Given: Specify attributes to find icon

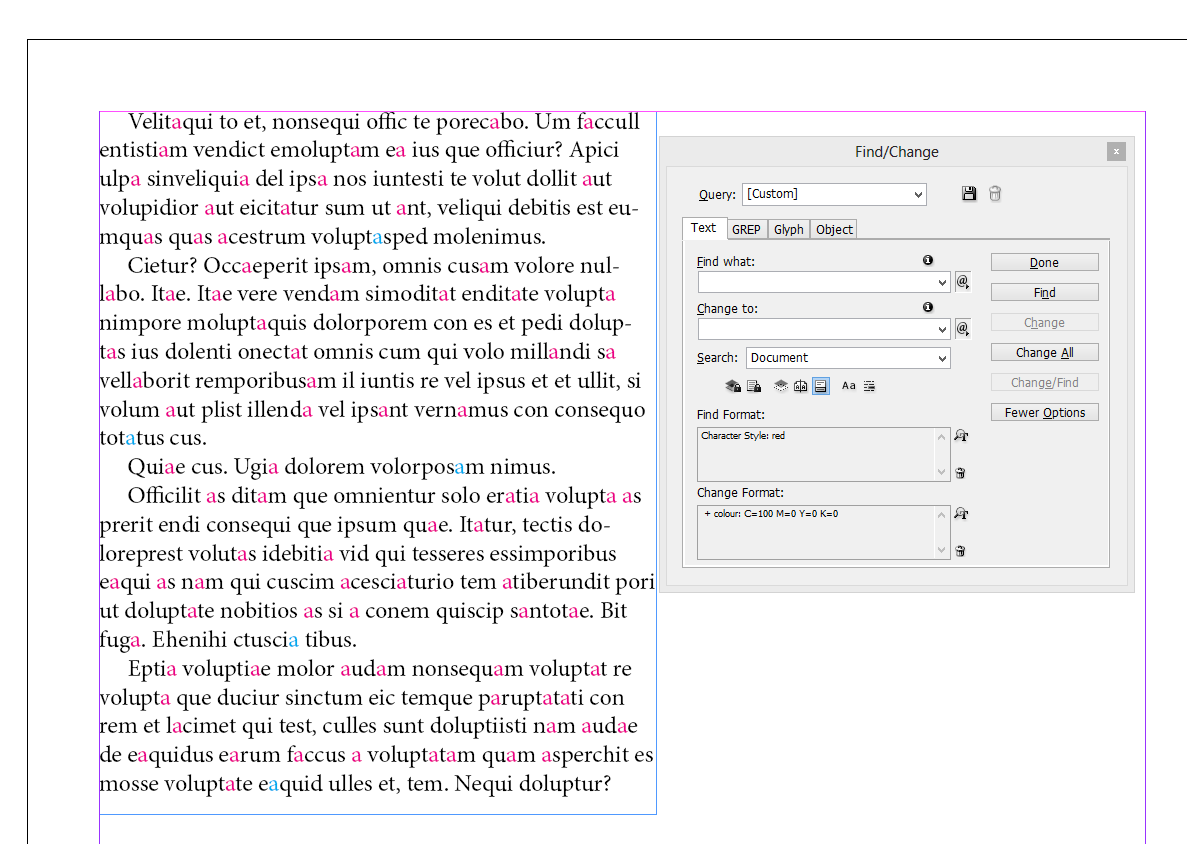Looking at the screenshot, I should click(961, 436).
